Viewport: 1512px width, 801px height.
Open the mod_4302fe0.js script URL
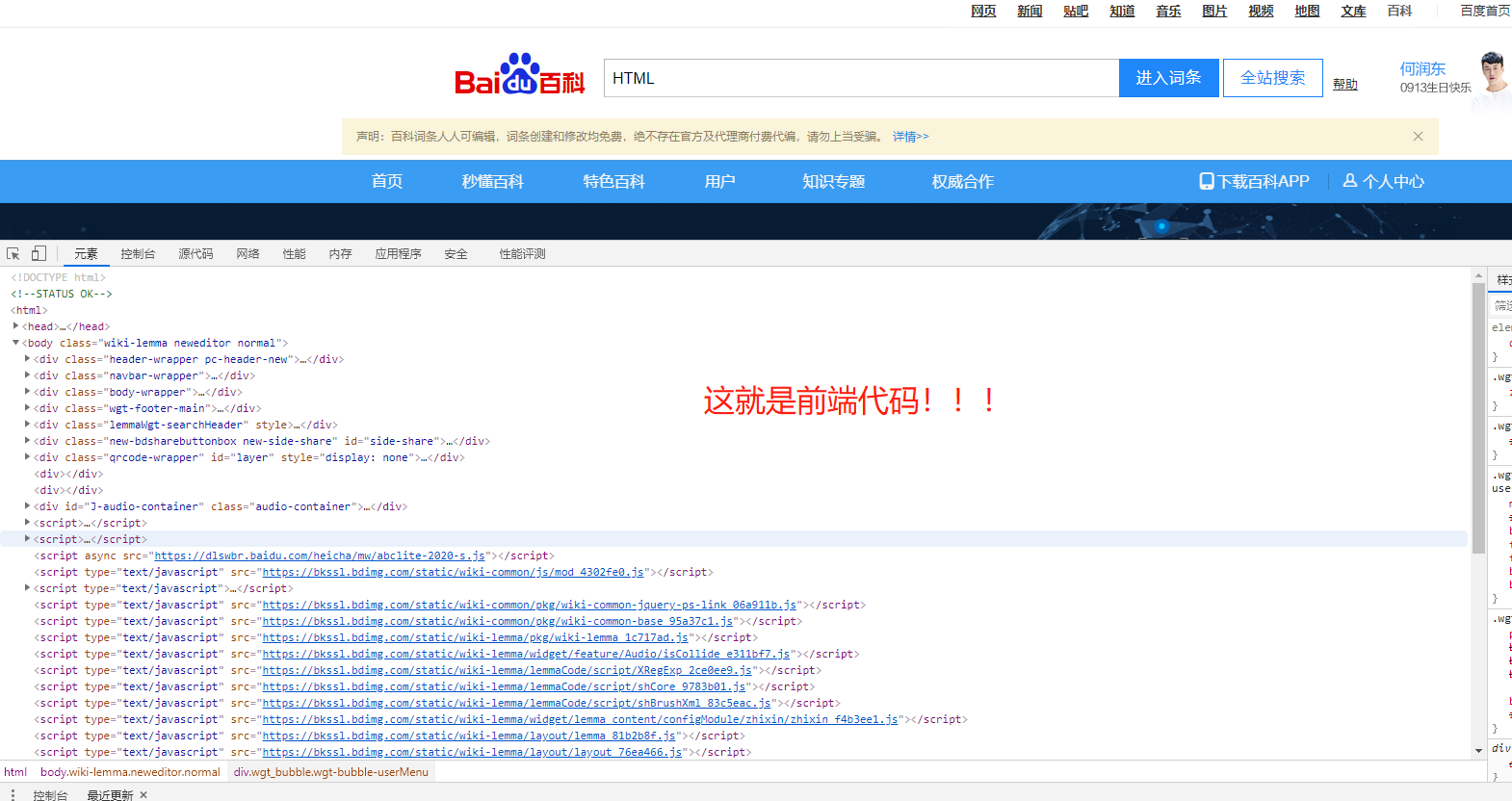[x=453, y=572]
